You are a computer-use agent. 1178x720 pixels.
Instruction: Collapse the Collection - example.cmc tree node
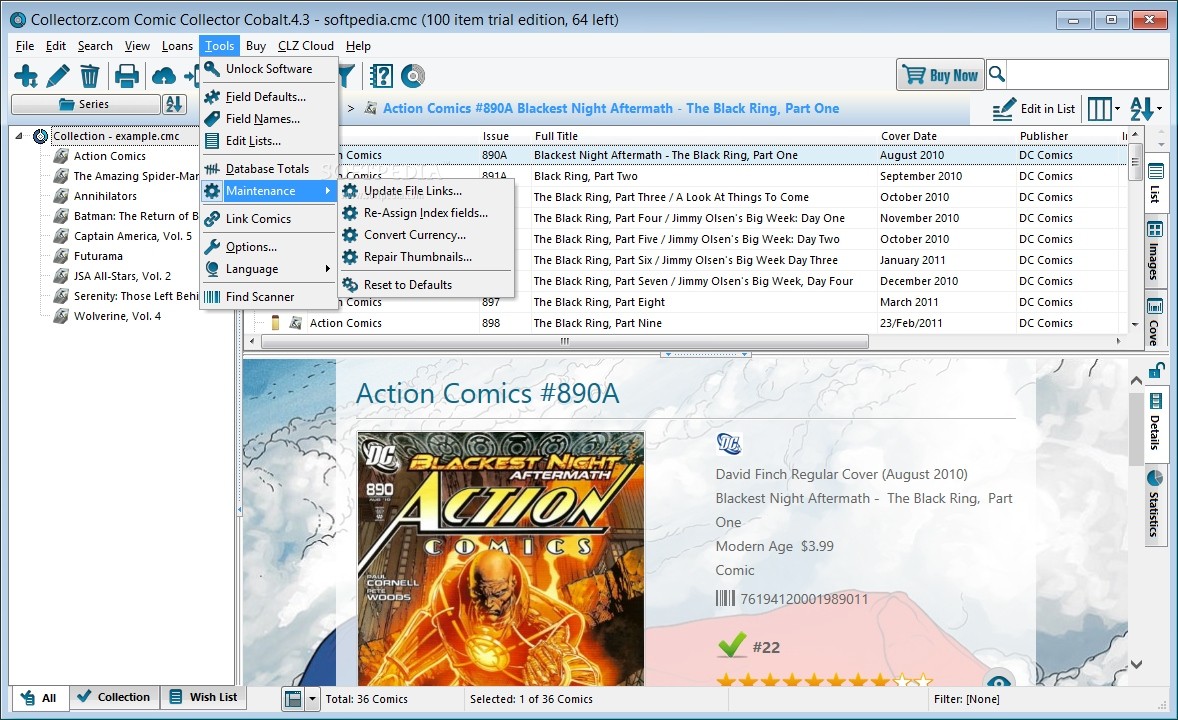click(19, 136)
